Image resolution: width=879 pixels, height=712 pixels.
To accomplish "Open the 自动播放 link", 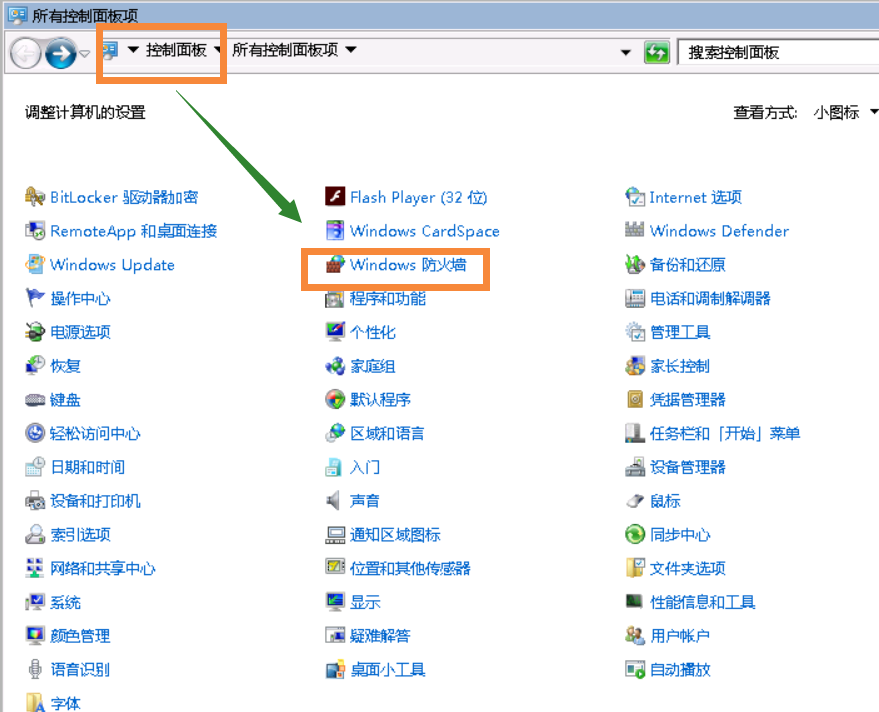I will point(680,669).
